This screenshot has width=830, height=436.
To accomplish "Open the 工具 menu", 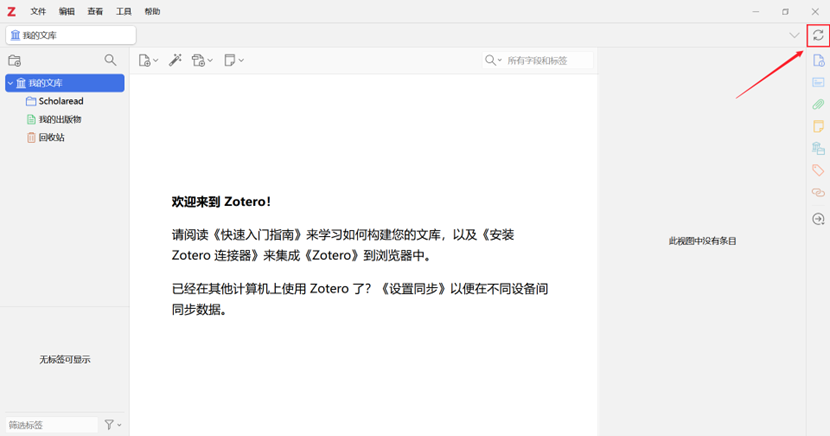I will [124, 12].
